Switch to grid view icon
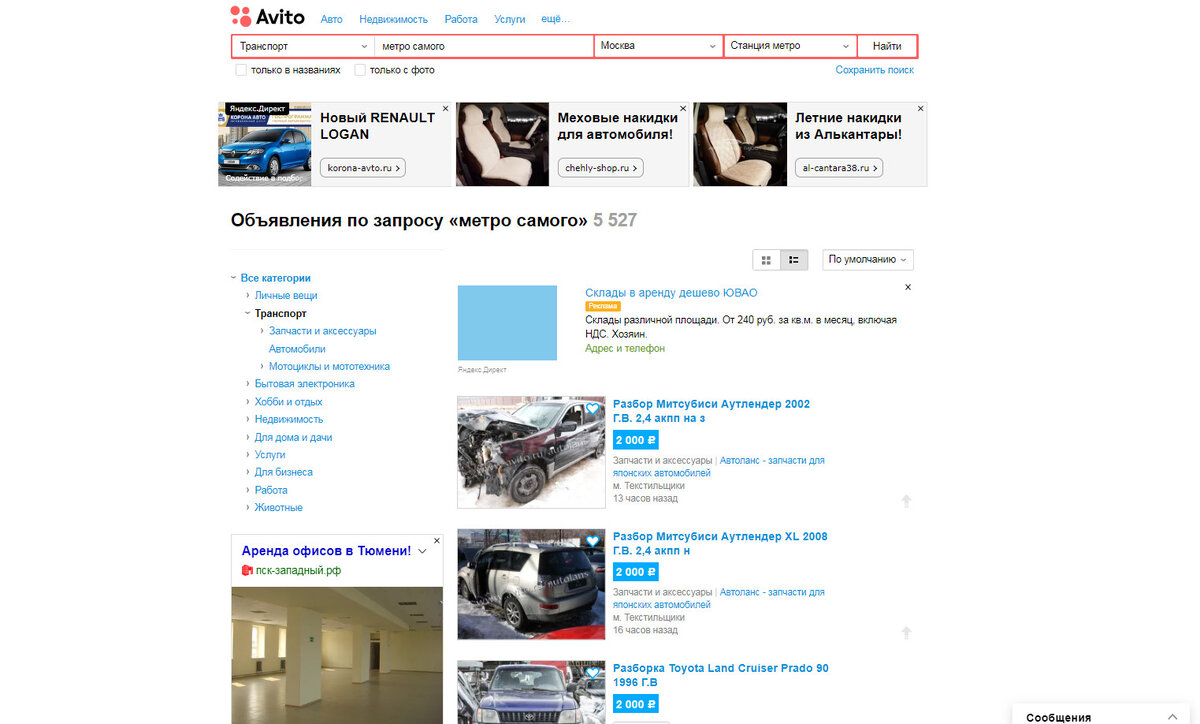The height and width of the screenshot is (724, 1200). pyautogui.click(x=767, y=260)
